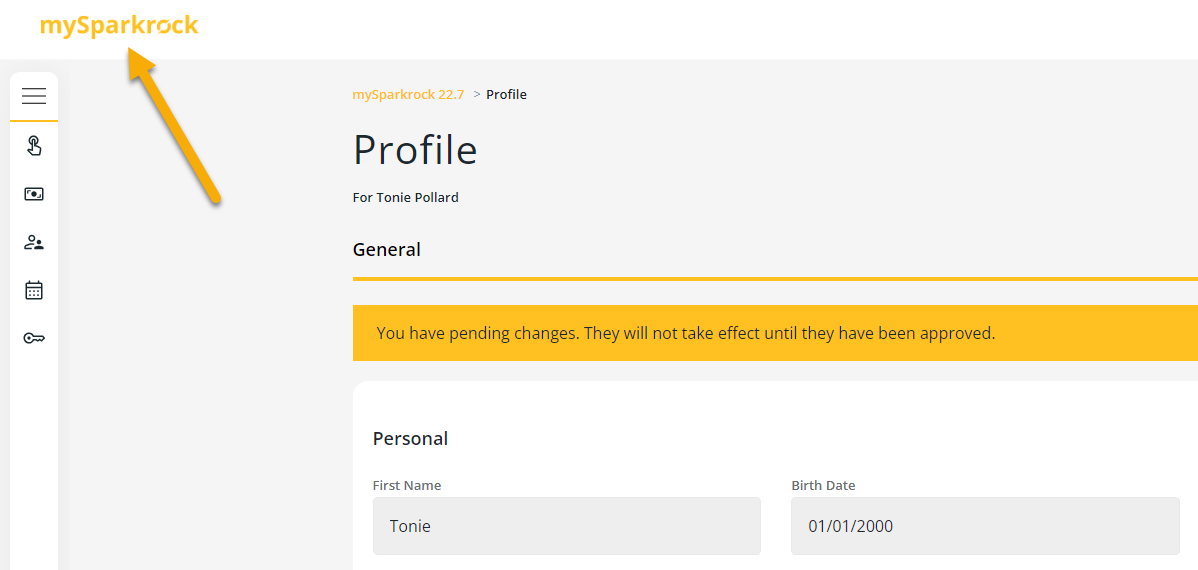This screenshot has width=1198, height=570.
Task: Click the Birth Date label
Action: point(823,486)
